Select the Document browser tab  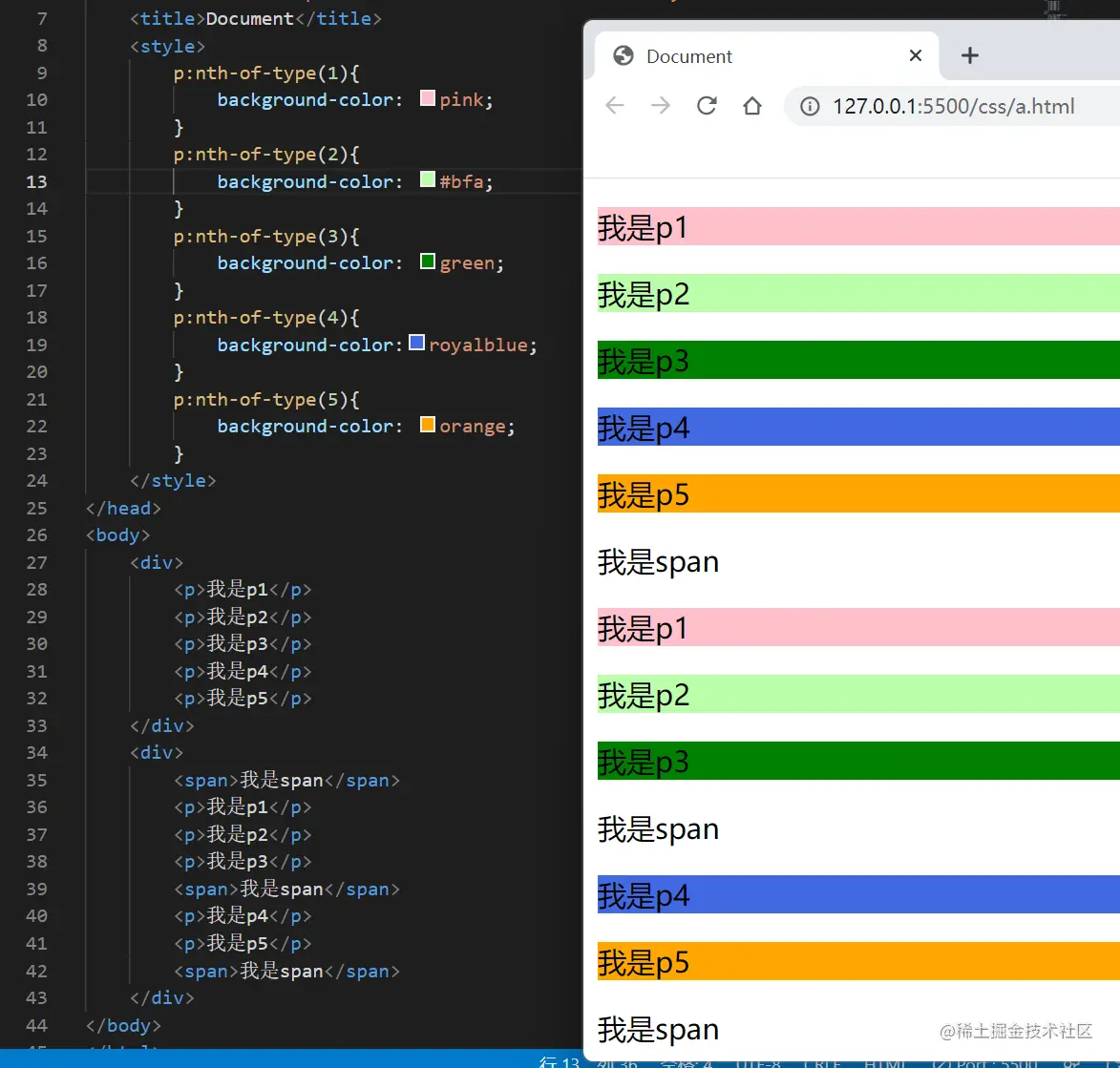click(767, 55)
